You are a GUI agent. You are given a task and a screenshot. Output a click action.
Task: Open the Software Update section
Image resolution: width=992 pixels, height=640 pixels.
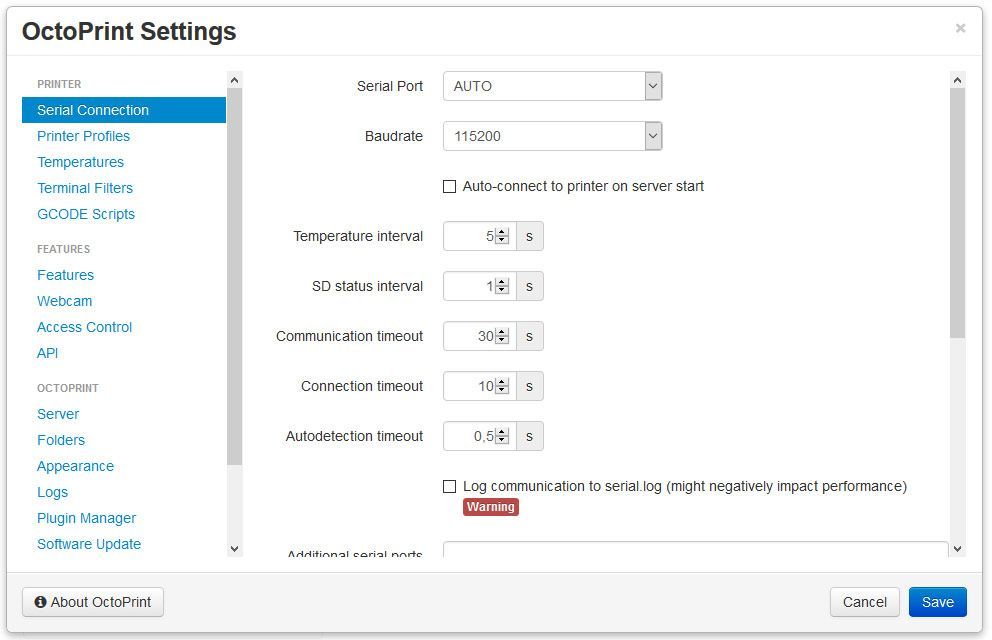(89, 544)
